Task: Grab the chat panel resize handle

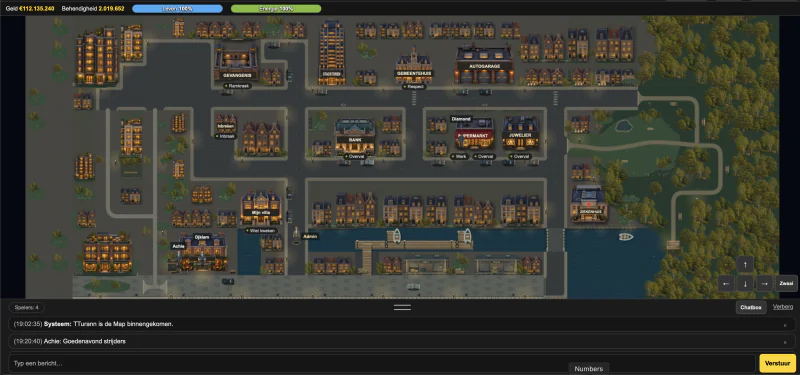Action: coord(402,307)
